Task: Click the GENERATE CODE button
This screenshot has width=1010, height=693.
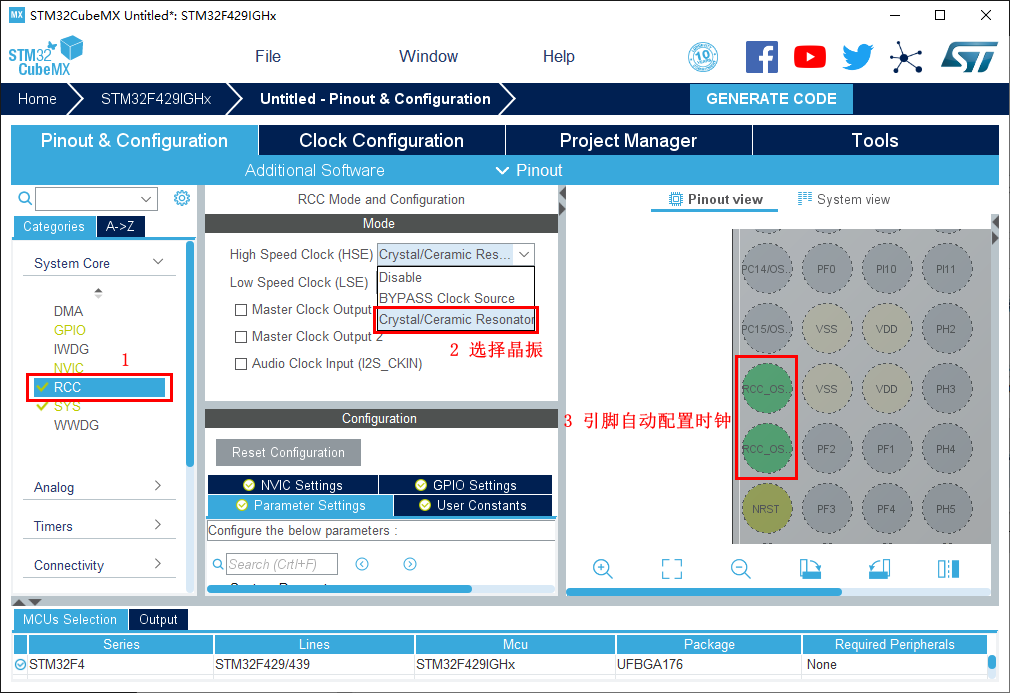Action: point(771,99)
